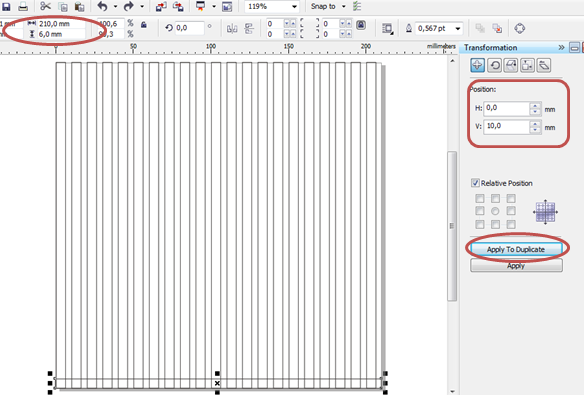Open the wrap paragraph text icon
The height and width of the screenshot is (395, 584).
(387, 28)
